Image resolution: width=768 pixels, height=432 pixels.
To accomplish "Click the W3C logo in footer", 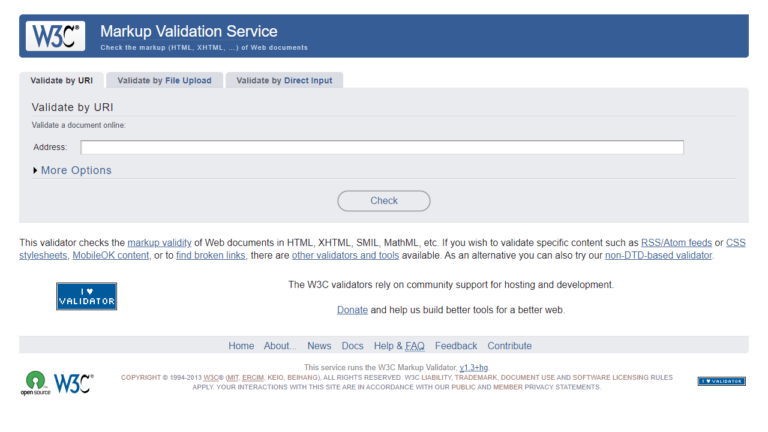I will click(x=73, y=383).
